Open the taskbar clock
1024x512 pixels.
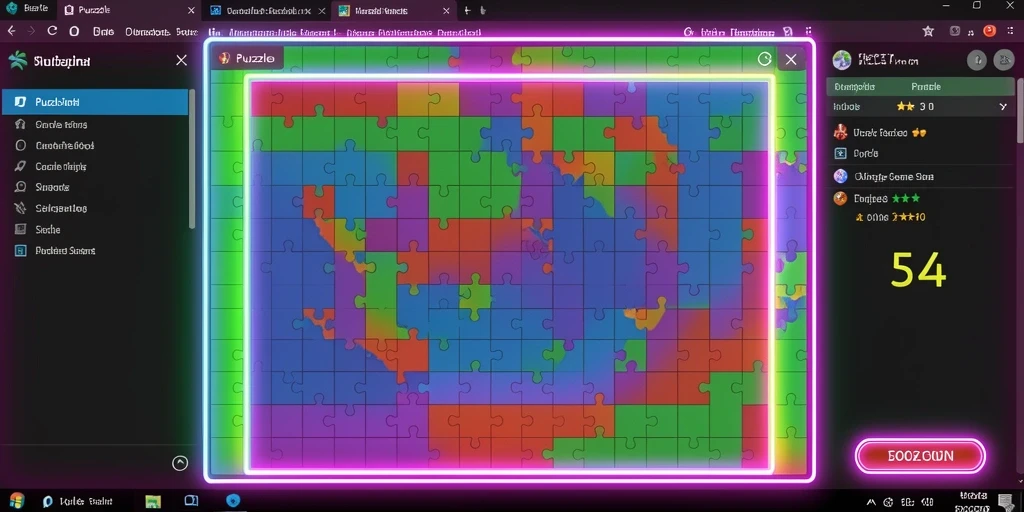(974, 502)
